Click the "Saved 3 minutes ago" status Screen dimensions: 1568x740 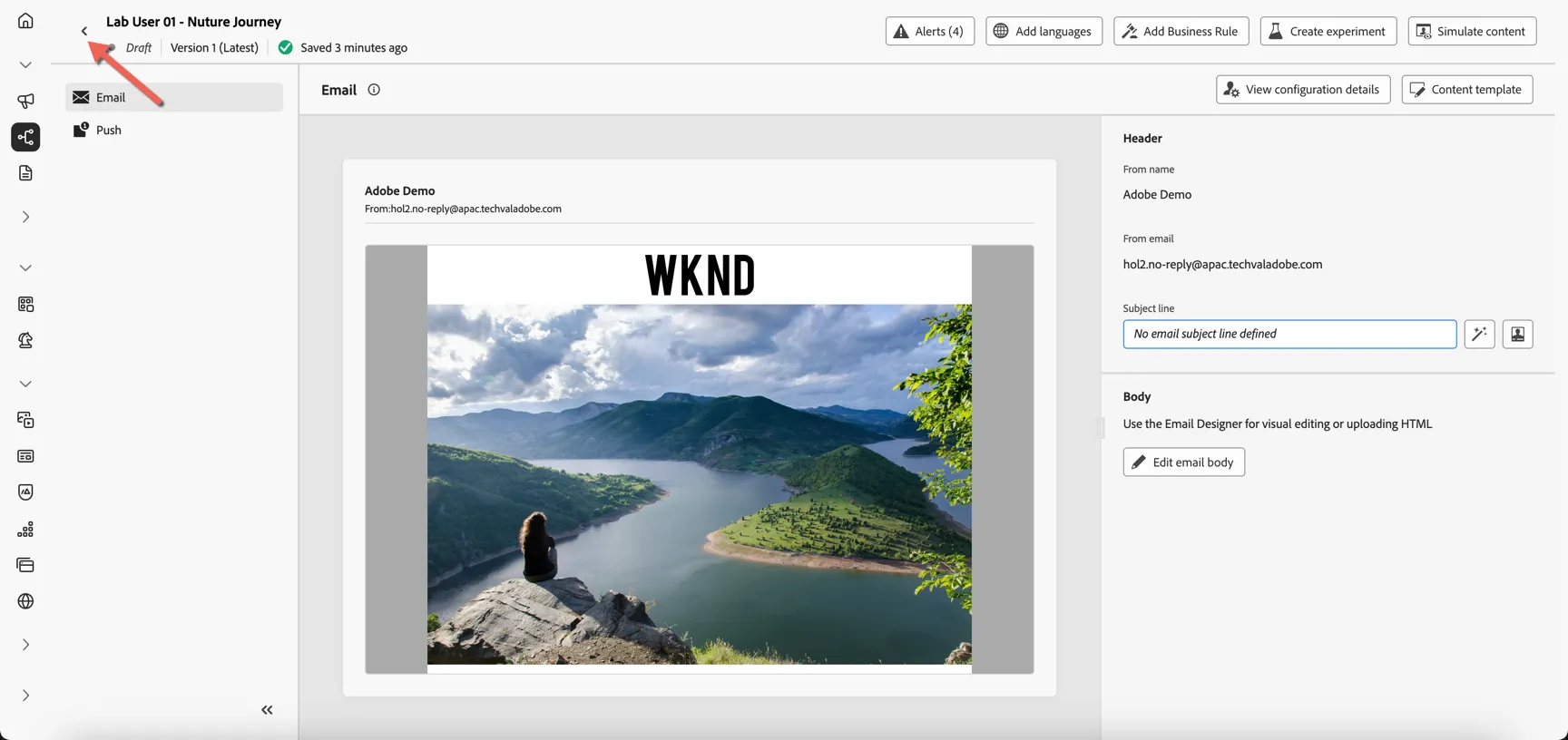click(x=354, y=47)
